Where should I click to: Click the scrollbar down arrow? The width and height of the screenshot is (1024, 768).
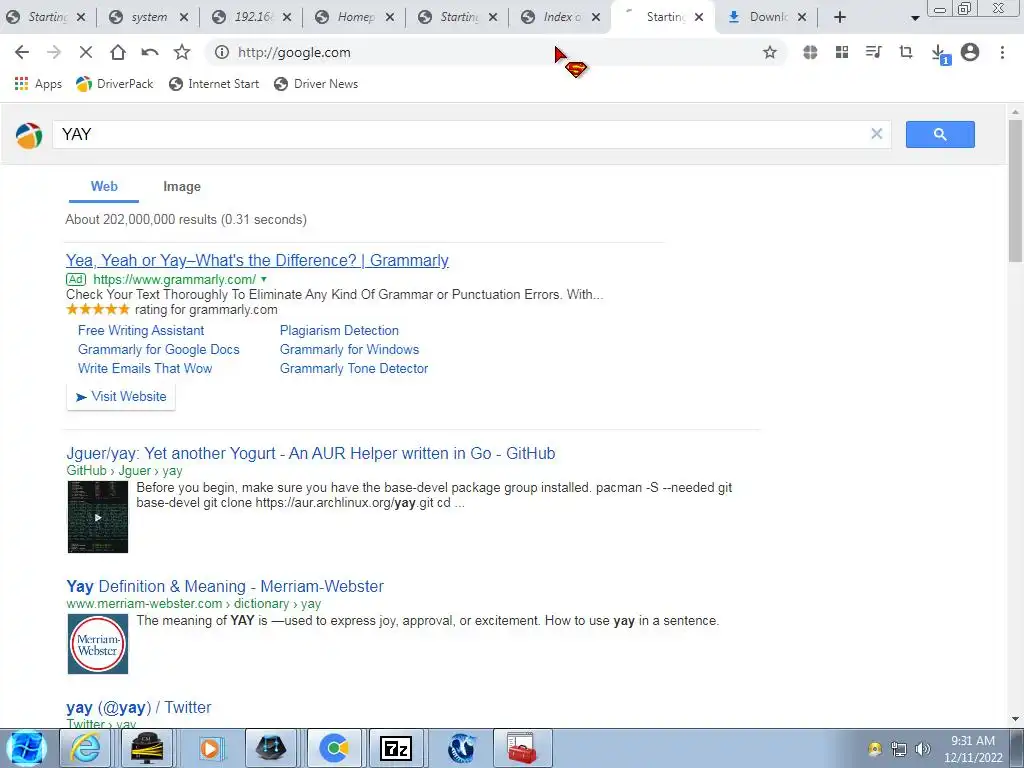pyautogui.click(x=1015, y=719)
